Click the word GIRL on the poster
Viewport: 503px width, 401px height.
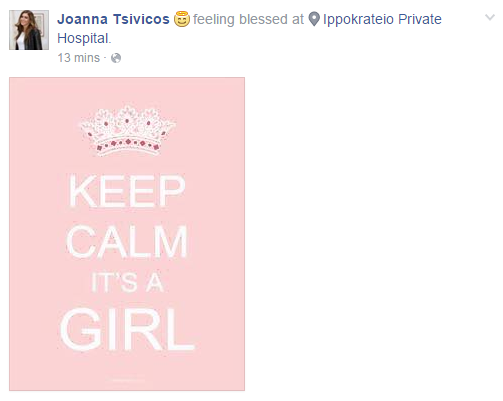(x=127, y=330)
